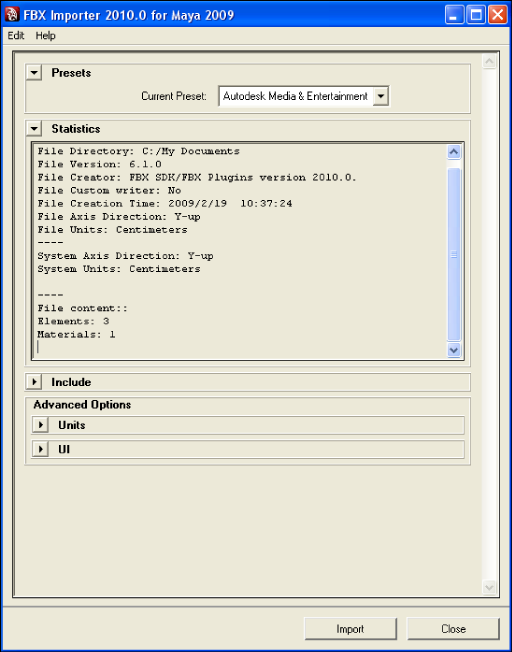Image resolution: width=512 pixels, height=652 pixels.
Task: Expand the Units advanced options
Action: pyautogui.click(x=41, y=425)
